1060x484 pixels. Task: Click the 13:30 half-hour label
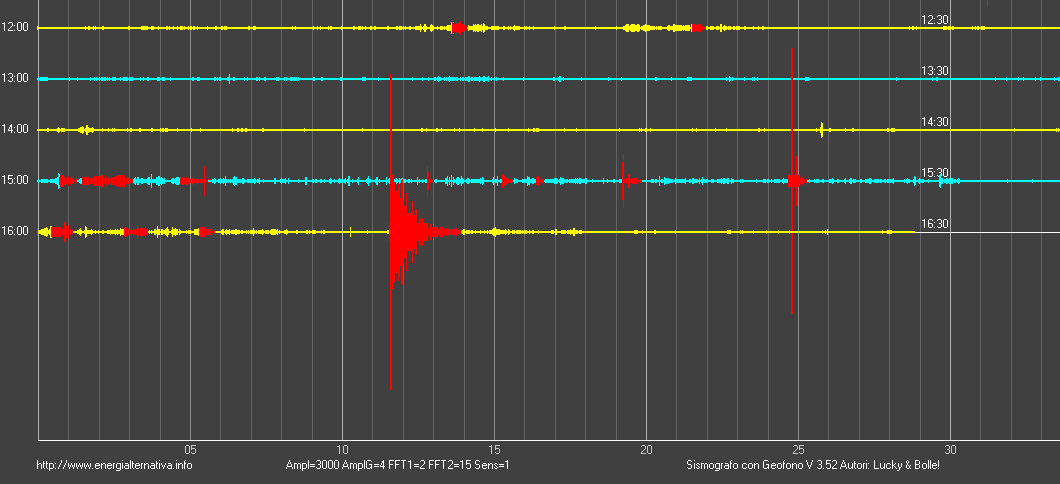coord(935,71)
